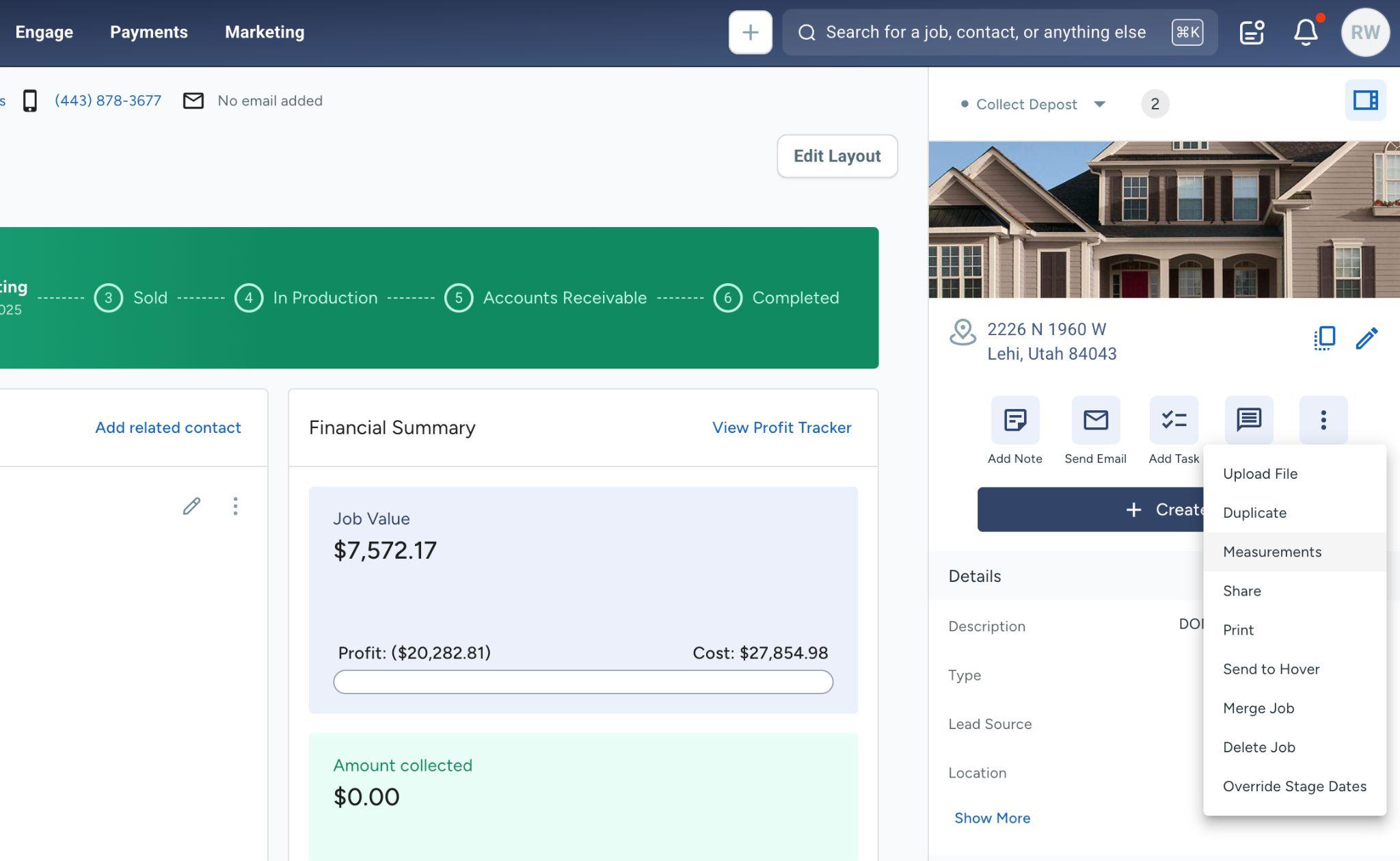Click the profit progress bar
Viewport: 1400px width, 861px height.
pyautogui.click(x=582, y=682)
